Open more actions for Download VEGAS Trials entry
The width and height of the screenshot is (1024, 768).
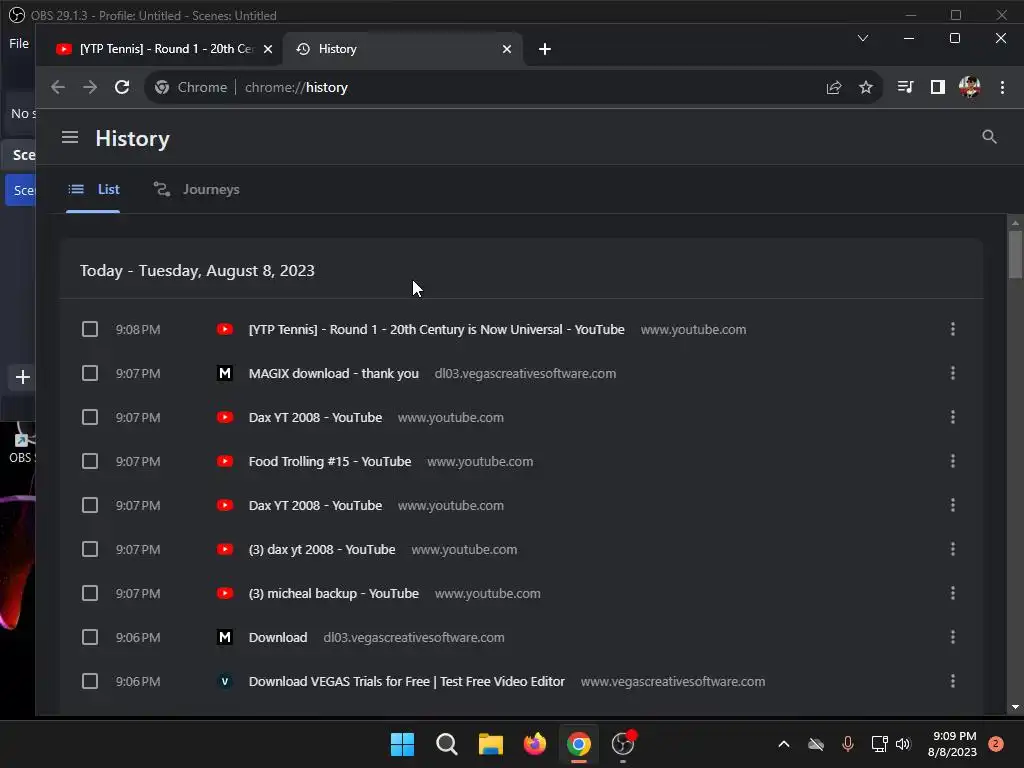click(x=952, y=681)
